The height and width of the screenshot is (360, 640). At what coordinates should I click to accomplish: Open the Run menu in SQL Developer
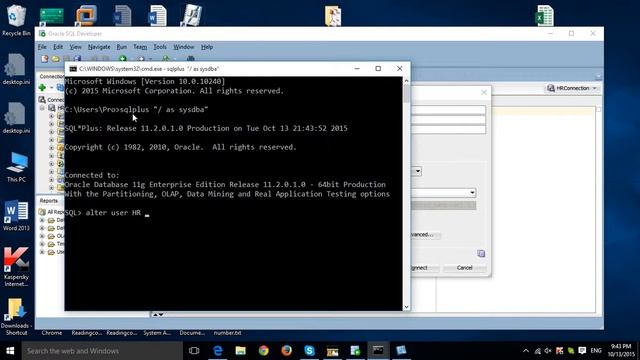(x=122, y=47)
